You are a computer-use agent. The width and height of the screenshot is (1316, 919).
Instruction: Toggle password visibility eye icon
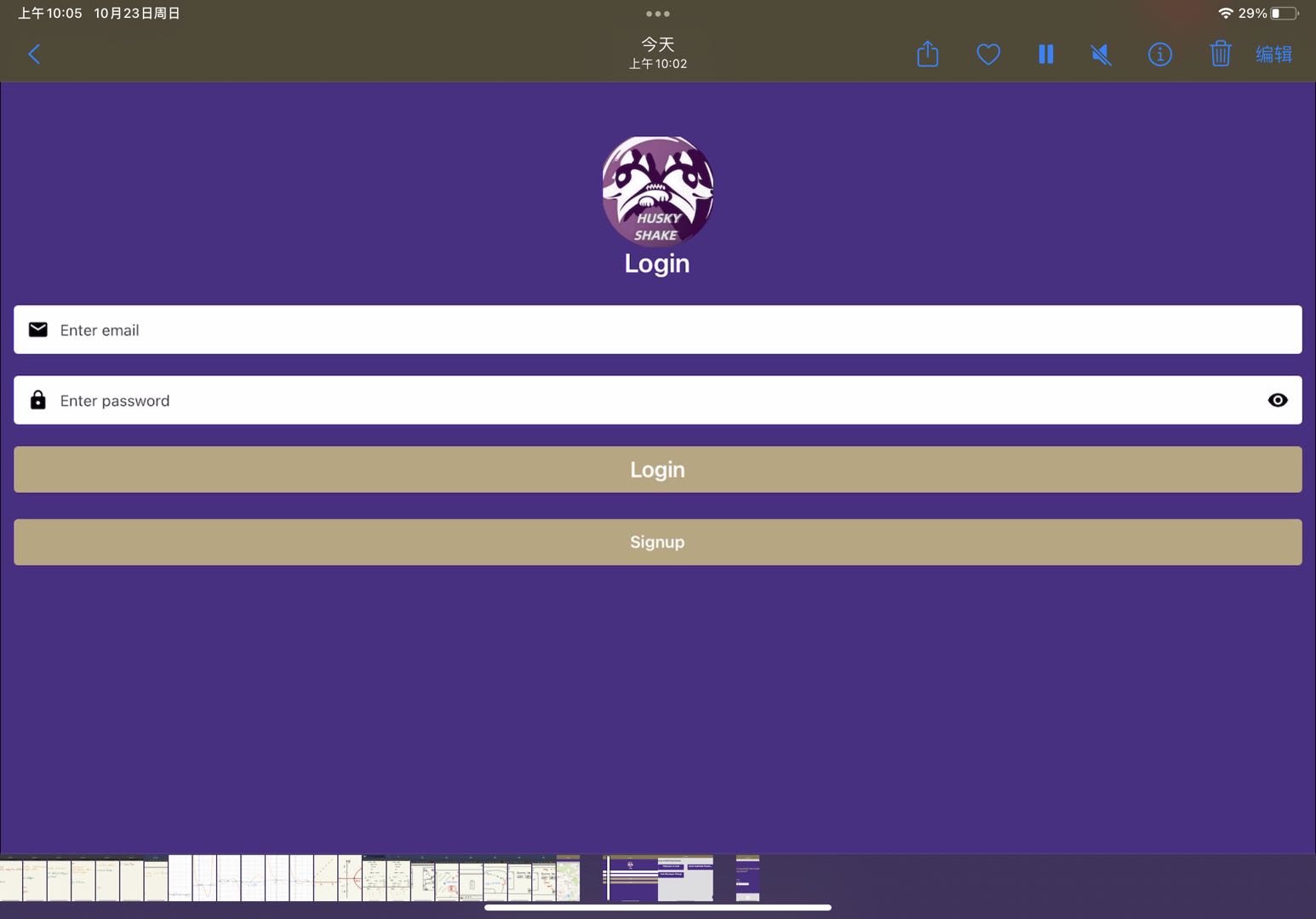1277,400
